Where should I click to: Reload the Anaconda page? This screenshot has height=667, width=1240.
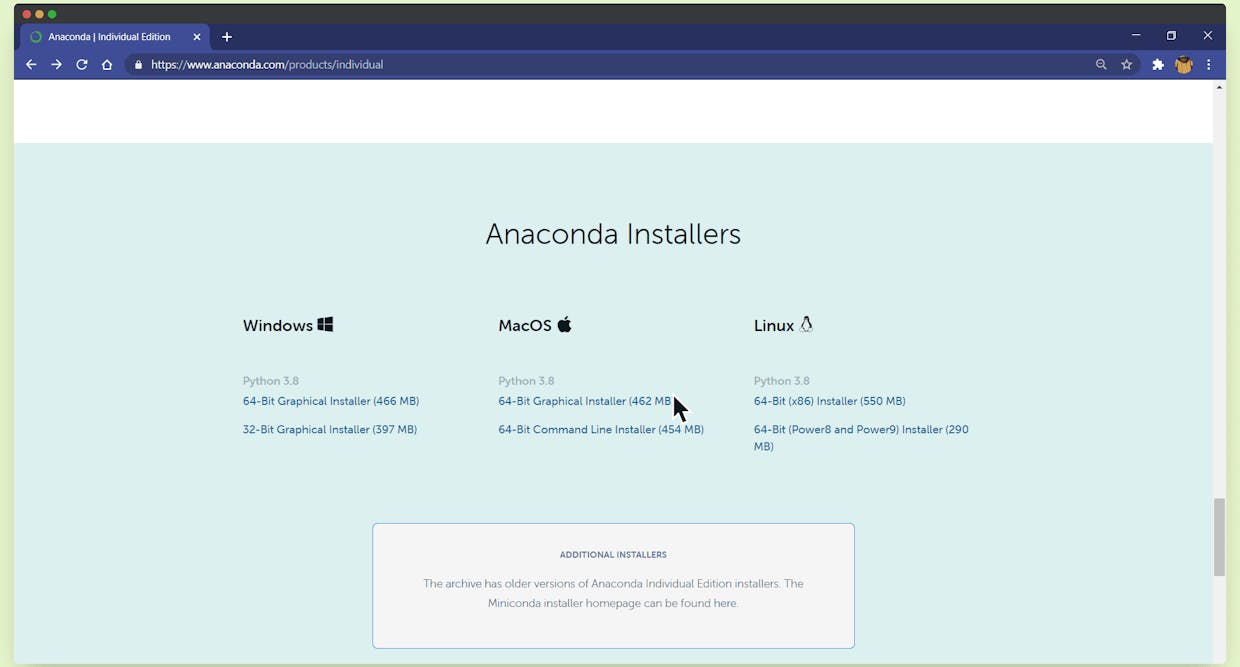coord(82,65)
